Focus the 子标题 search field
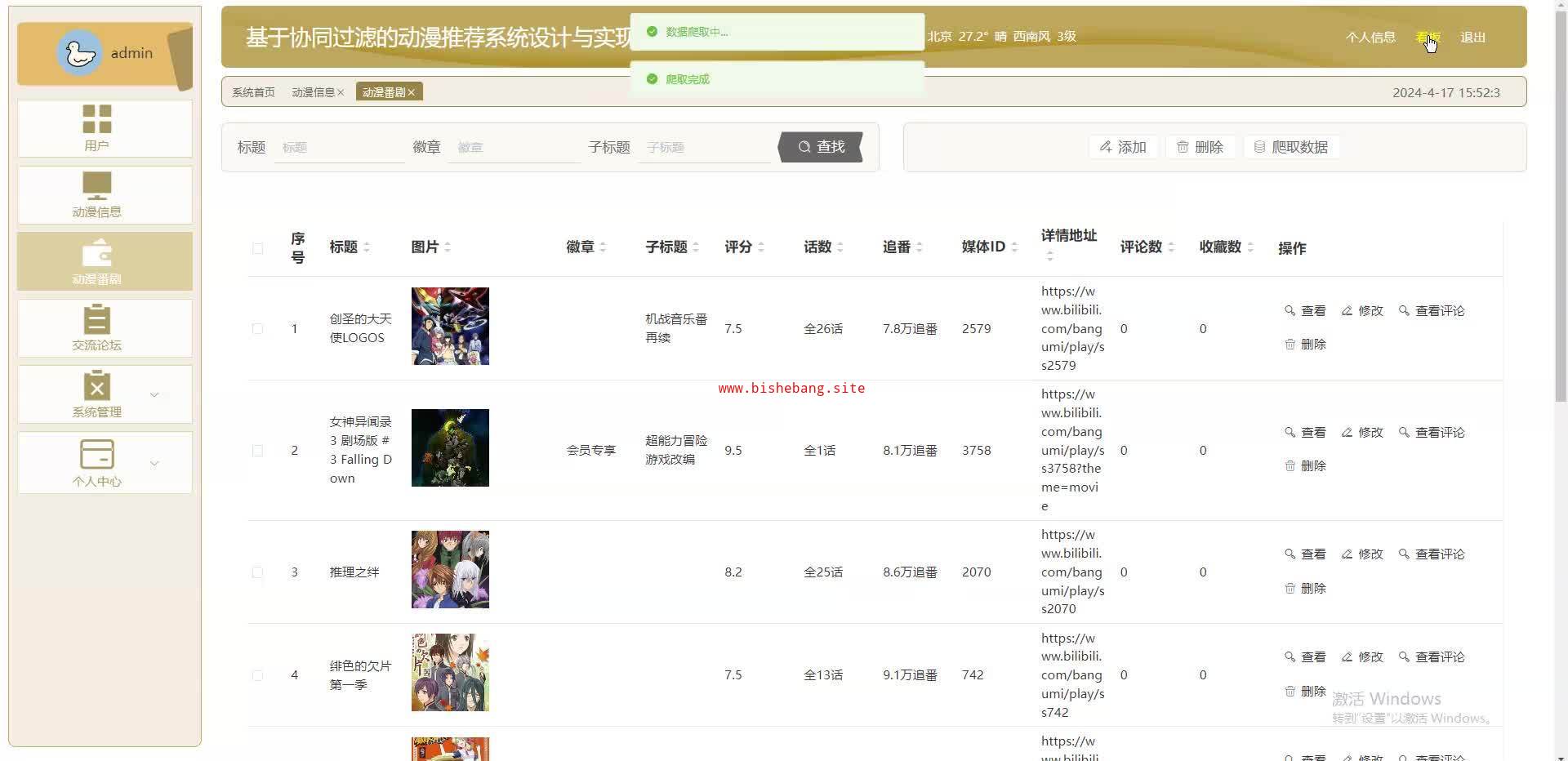Image resolution: width=1568 pixels, height=761 pixels. 704,148
